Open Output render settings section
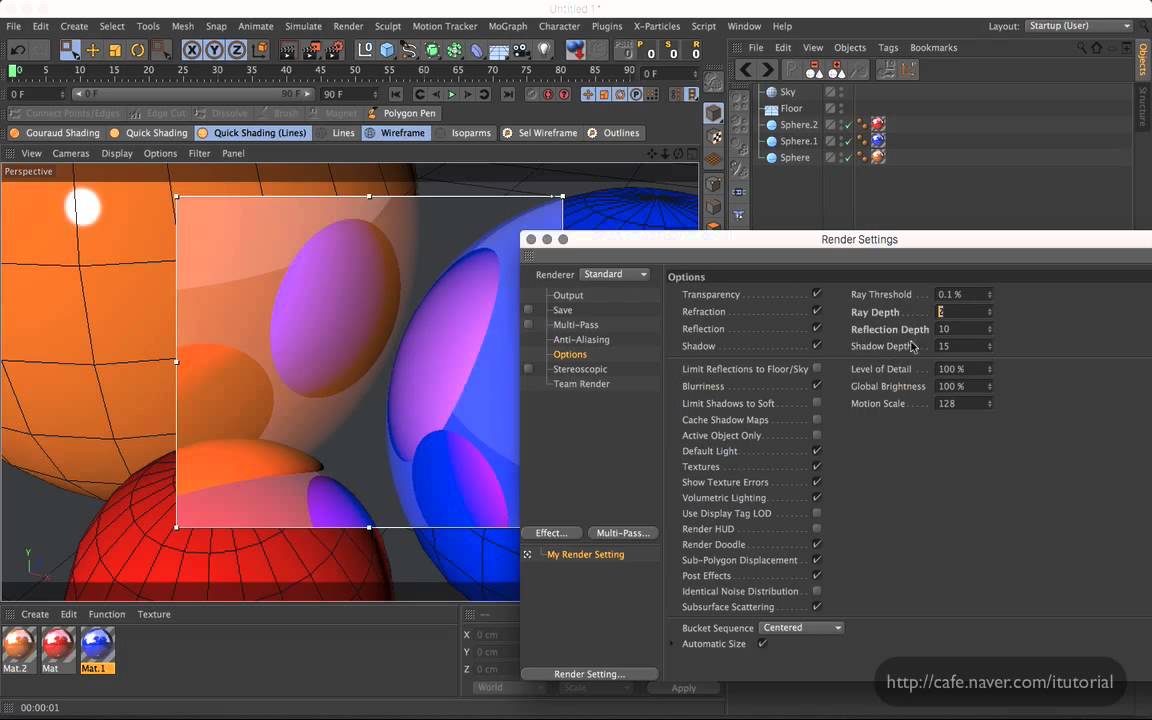 [568, 295]
